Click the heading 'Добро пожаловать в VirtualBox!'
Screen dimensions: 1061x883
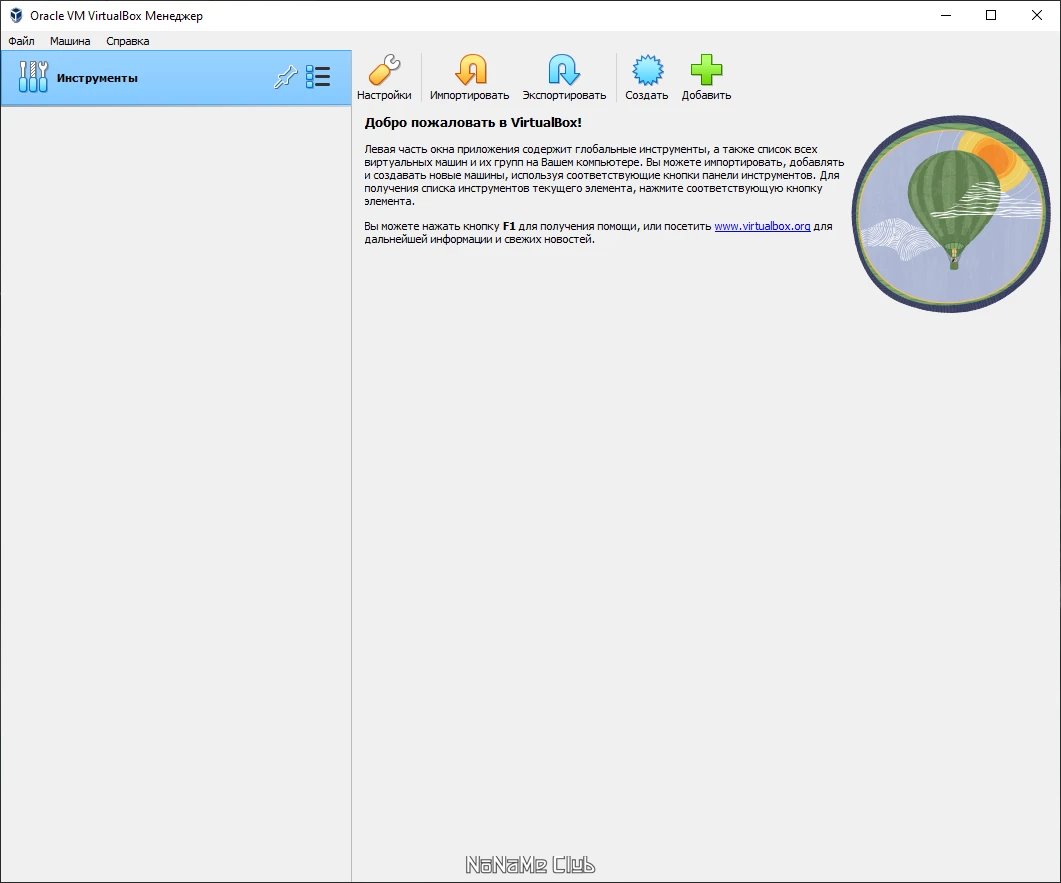(x=473, y=122)
